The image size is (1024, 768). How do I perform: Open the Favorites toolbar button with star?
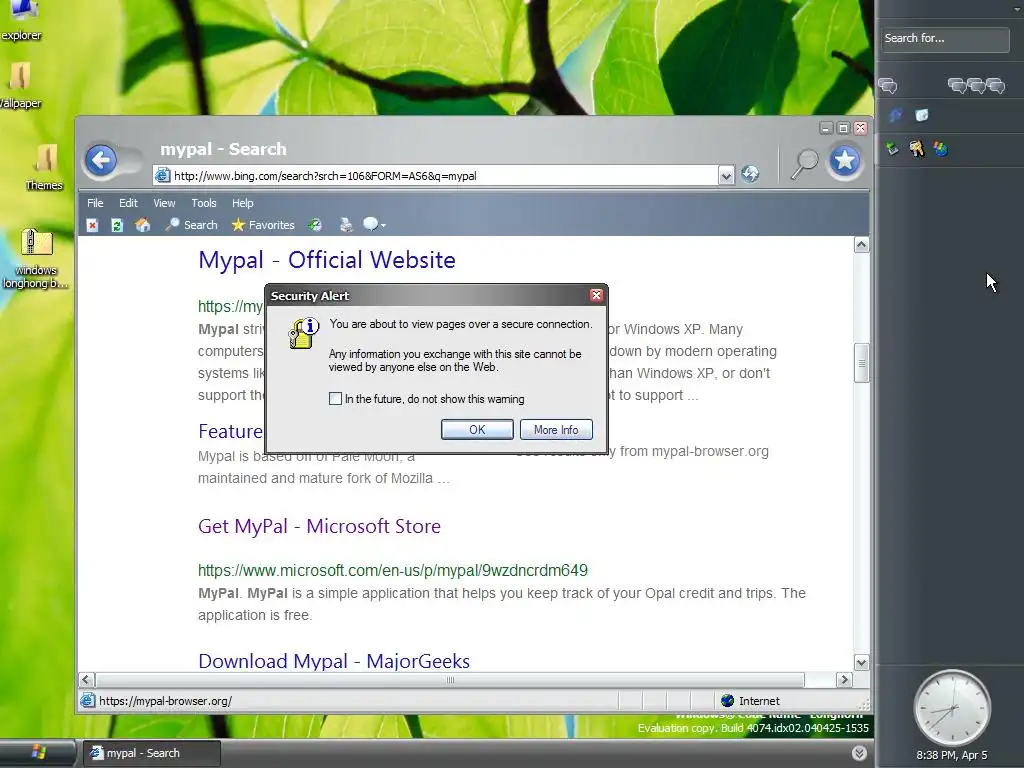pos(263,225)
